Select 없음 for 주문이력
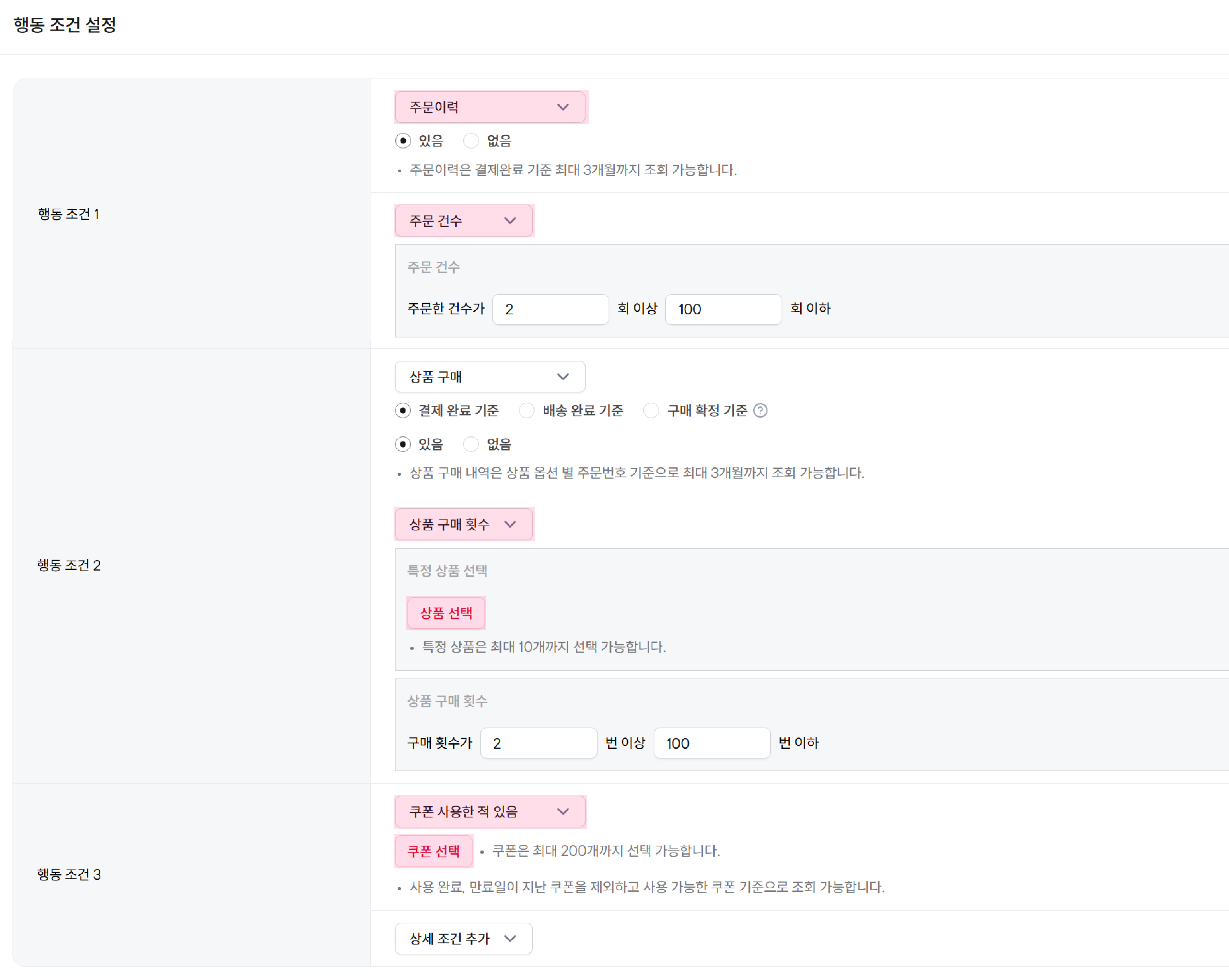This screenshot has height=980, width=1229. click(472, 140)
